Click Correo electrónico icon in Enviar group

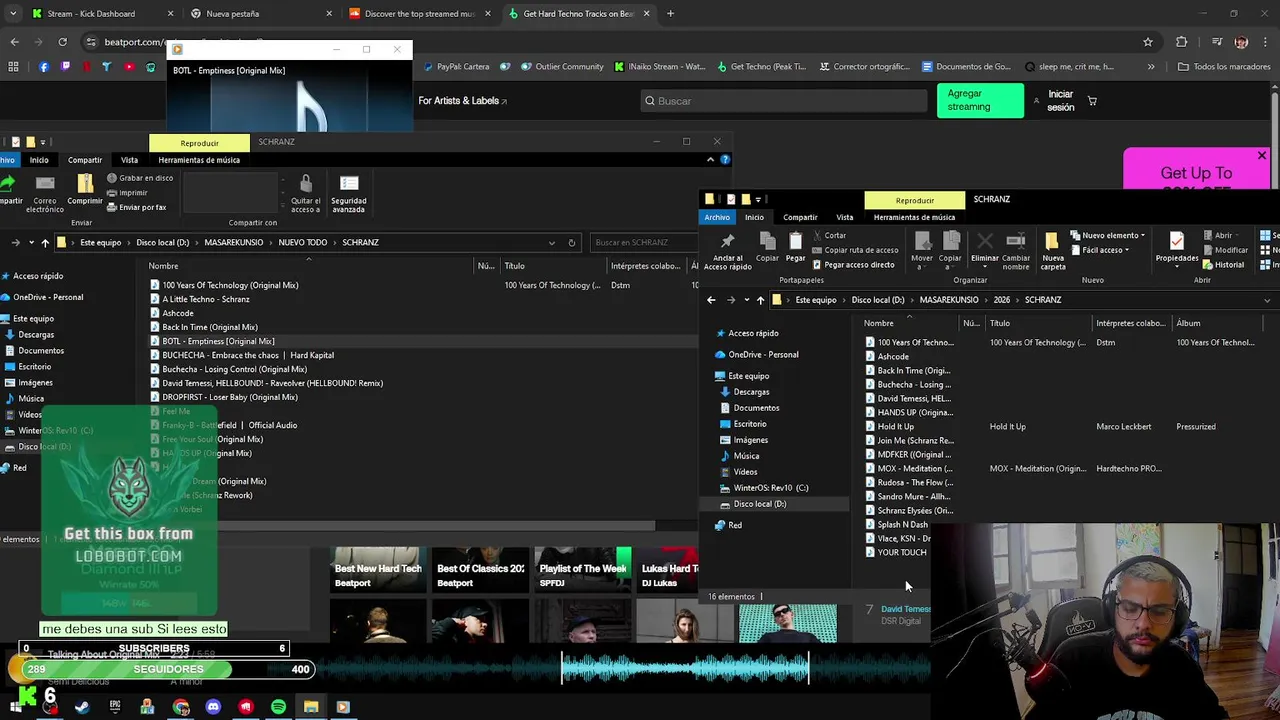[44, 184]
